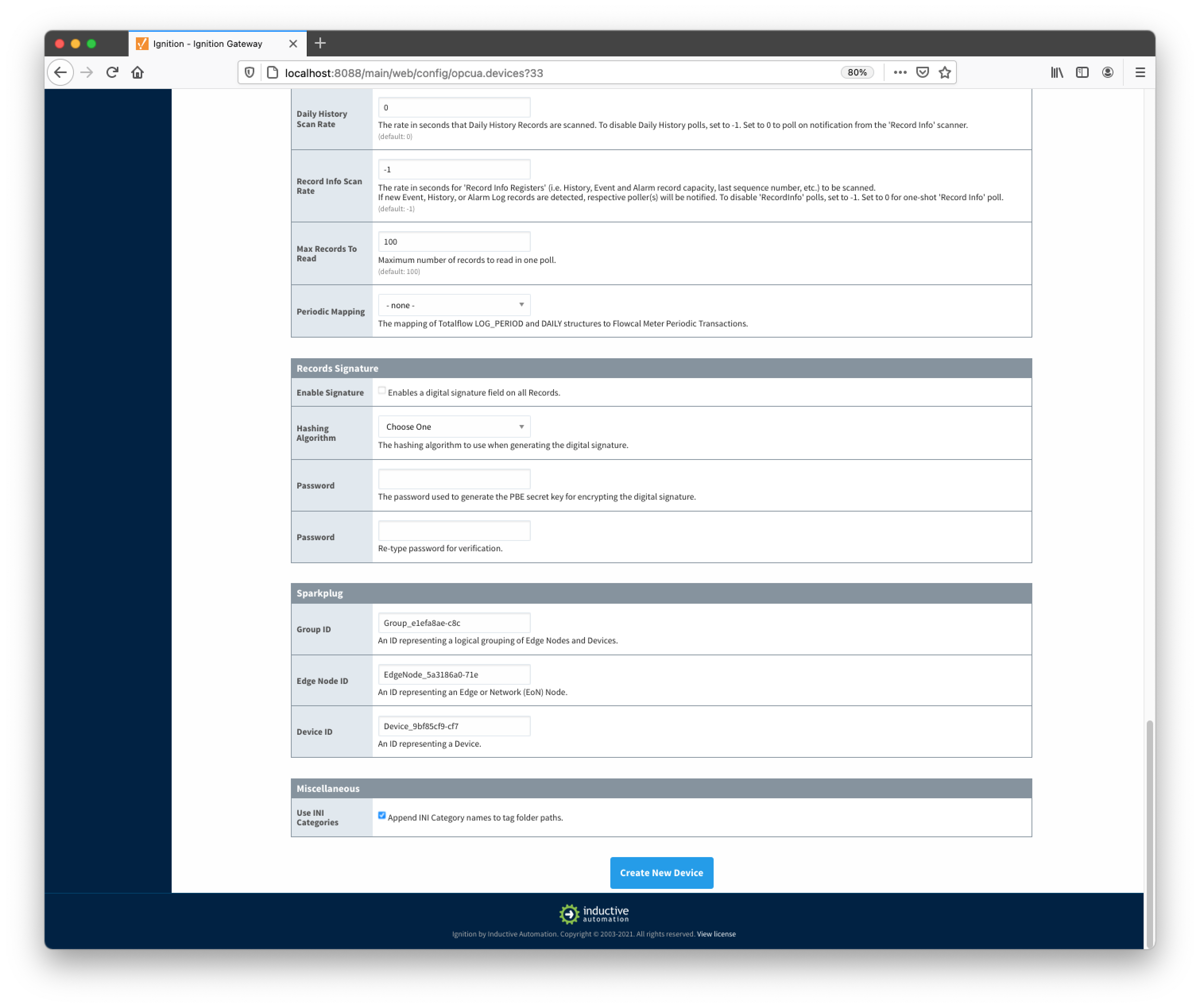Open the Periodic Mapping dropdown
The image size is (1200, 1008).
coord(454,305)
